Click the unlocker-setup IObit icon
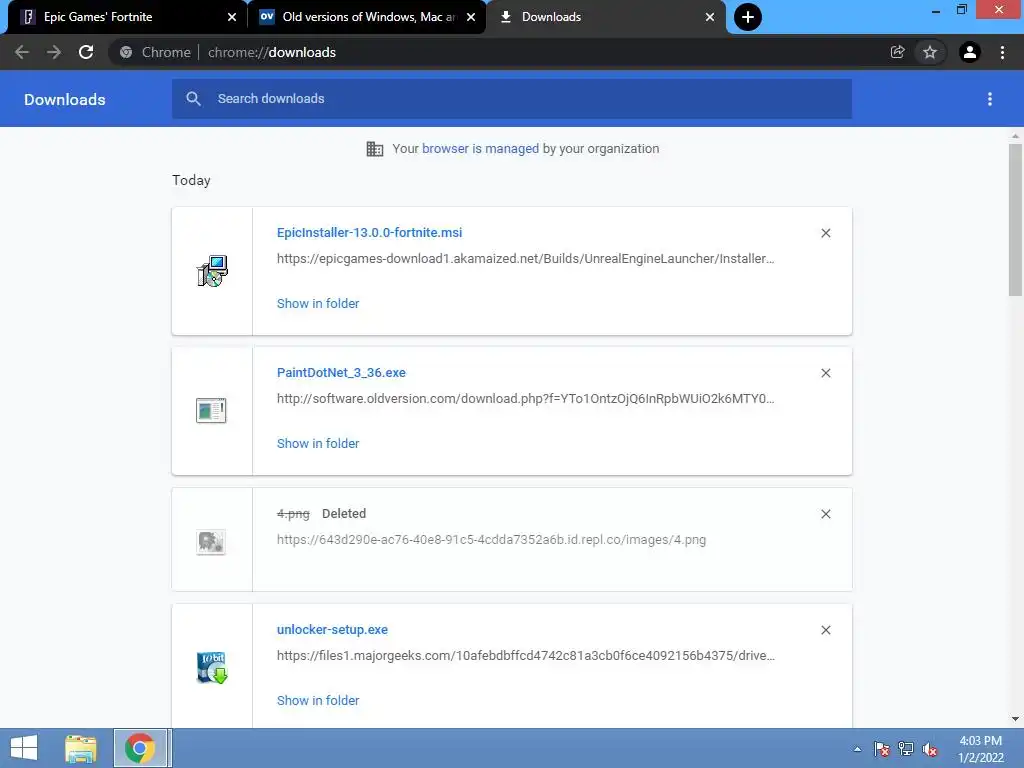The image size is (1024, 768). [x=212, y=667]
